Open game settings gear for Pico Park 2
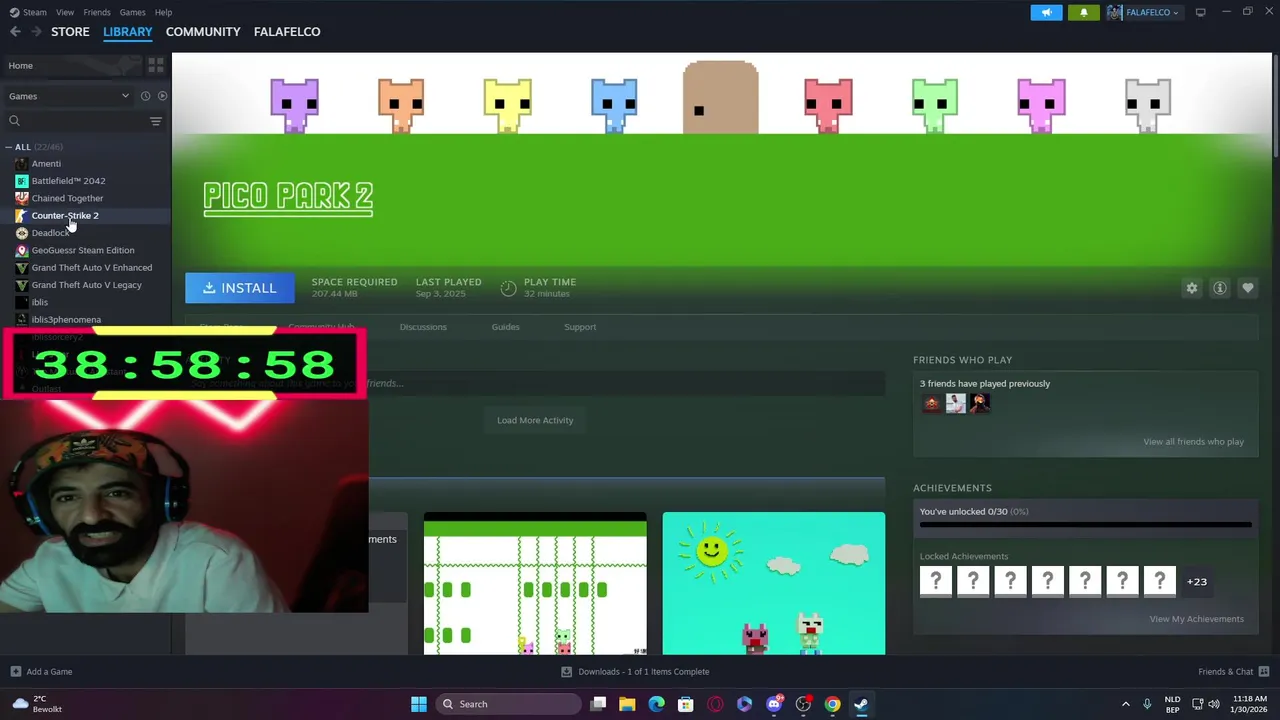The height and width of the screenshot is (720, 1280). pos(1191,288)
